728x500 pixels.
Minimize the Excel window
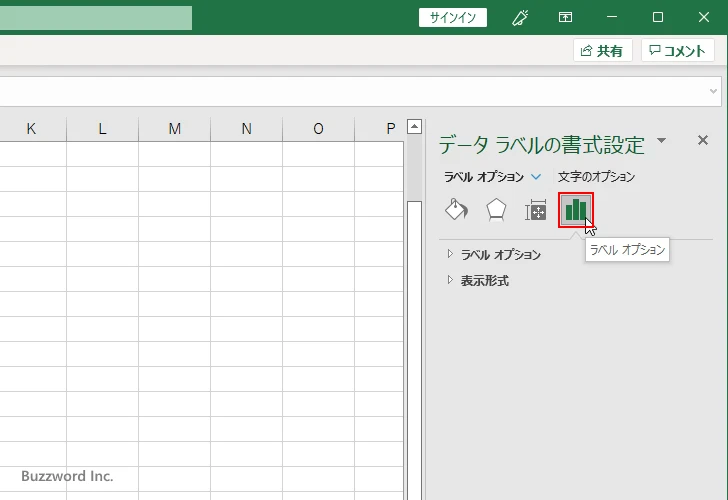click(x=612, y=17)
